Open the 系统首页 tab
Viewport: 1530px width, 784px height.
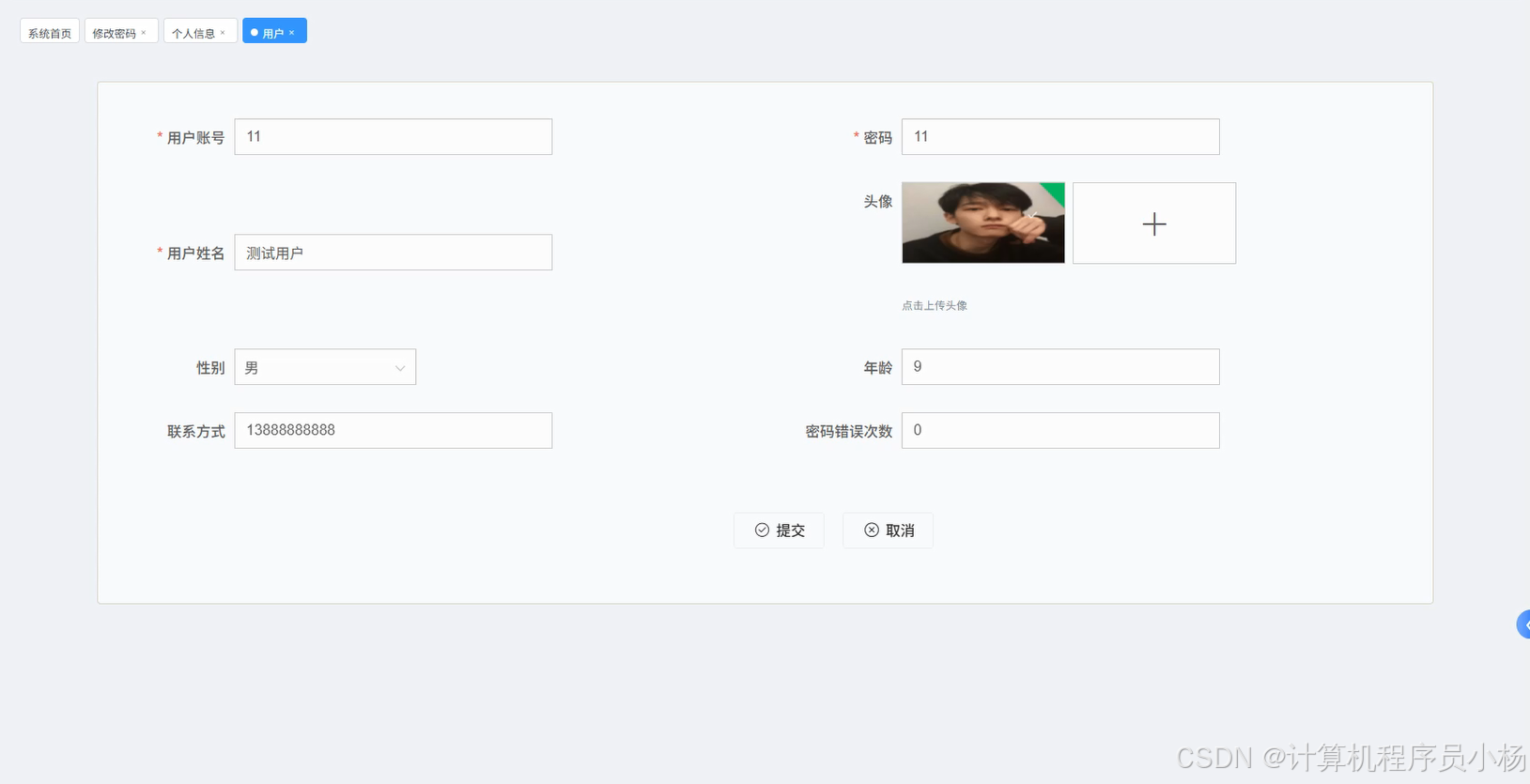[50, 32]
